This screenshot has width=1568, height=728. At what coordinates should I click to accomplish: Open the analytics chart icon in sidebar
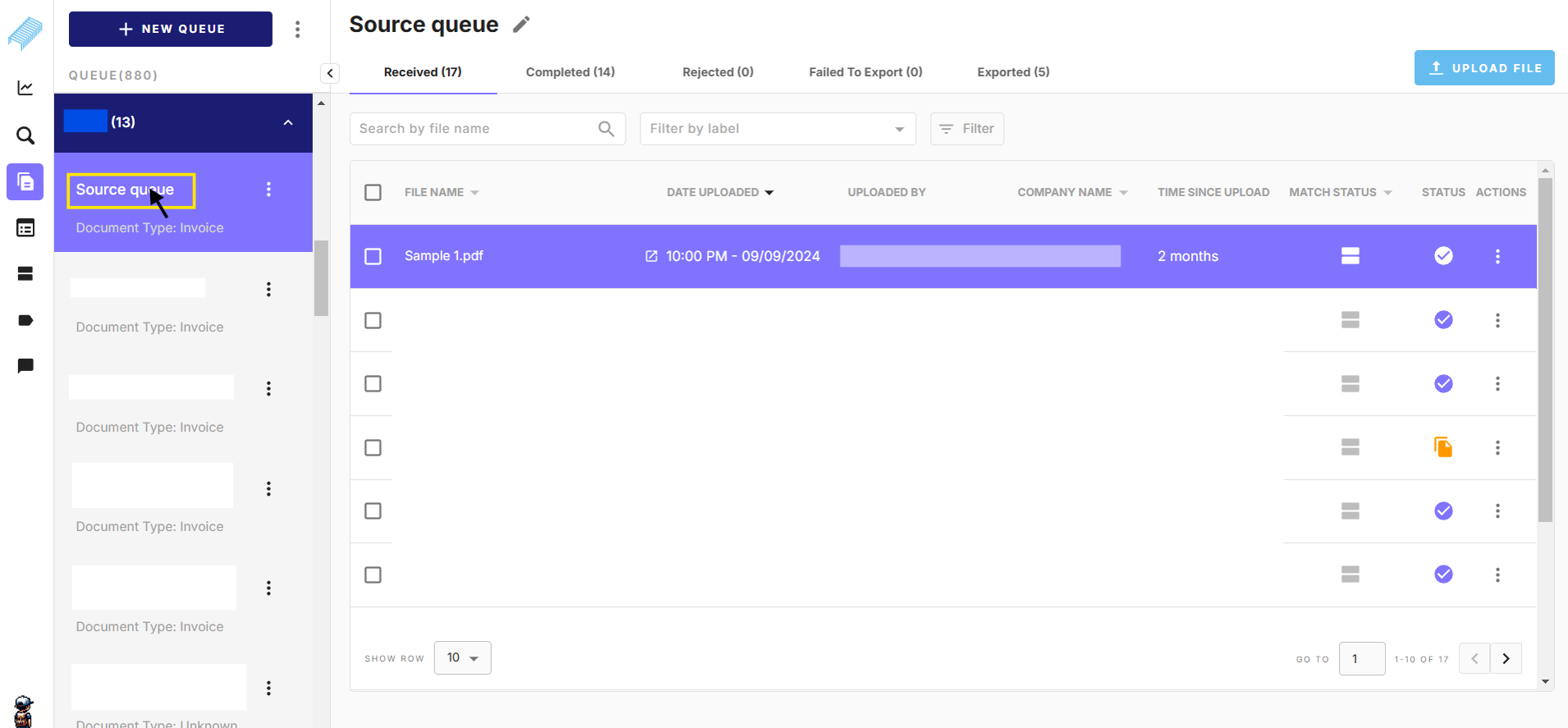(25, 88)
